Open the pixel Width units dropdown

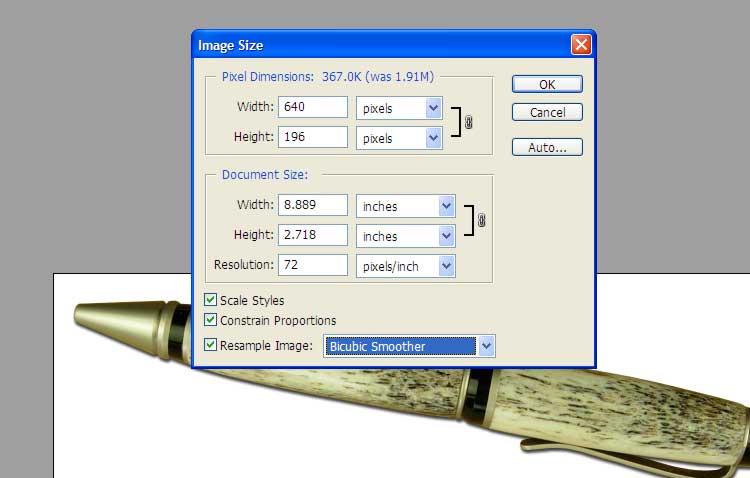[399, 109]
